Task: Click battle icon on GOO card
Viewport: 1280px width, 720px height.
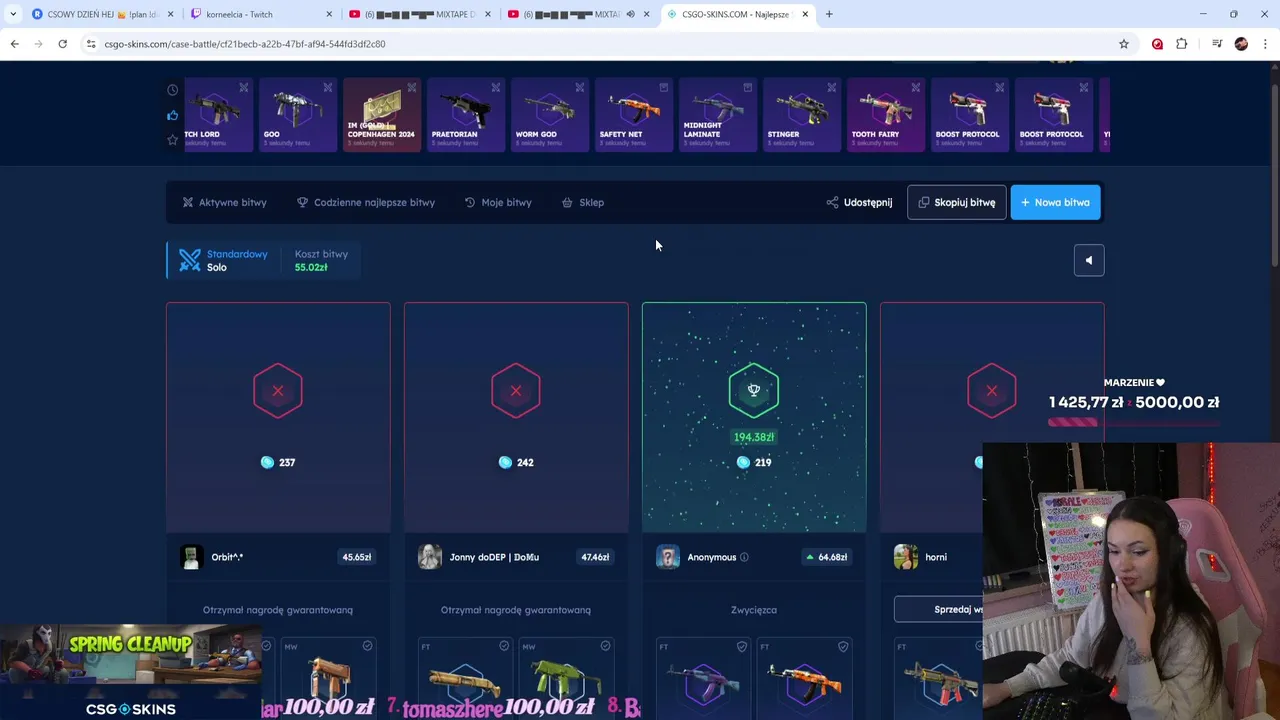Action: coord(327,88)
